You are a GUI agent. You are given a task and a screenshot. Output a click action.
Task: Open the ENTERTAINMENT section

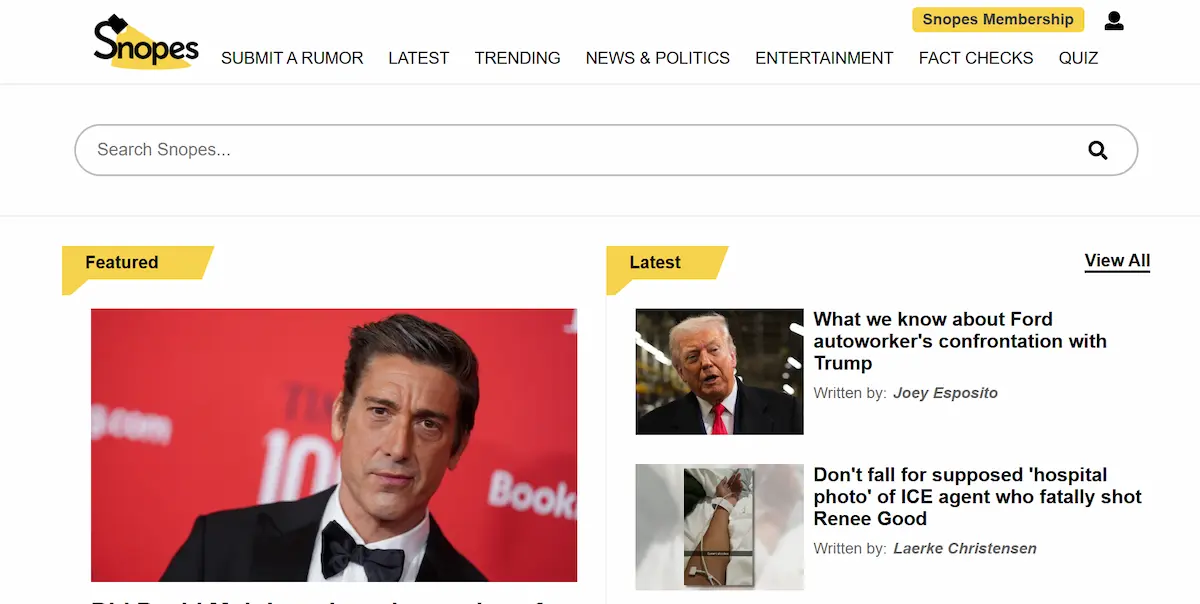[x=824, y=58]
